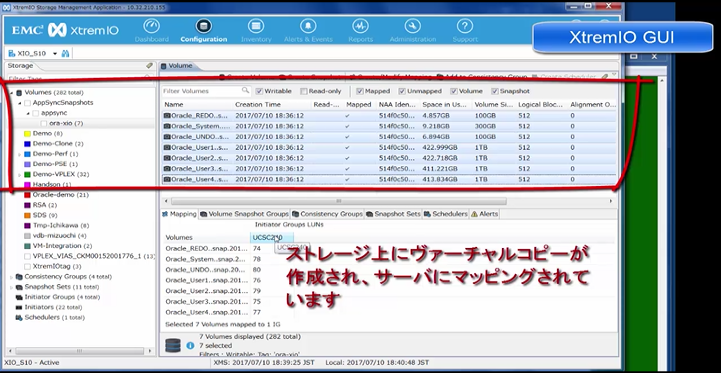Open the Reports section icon
The image size is (721, 373).
(360, 26)
